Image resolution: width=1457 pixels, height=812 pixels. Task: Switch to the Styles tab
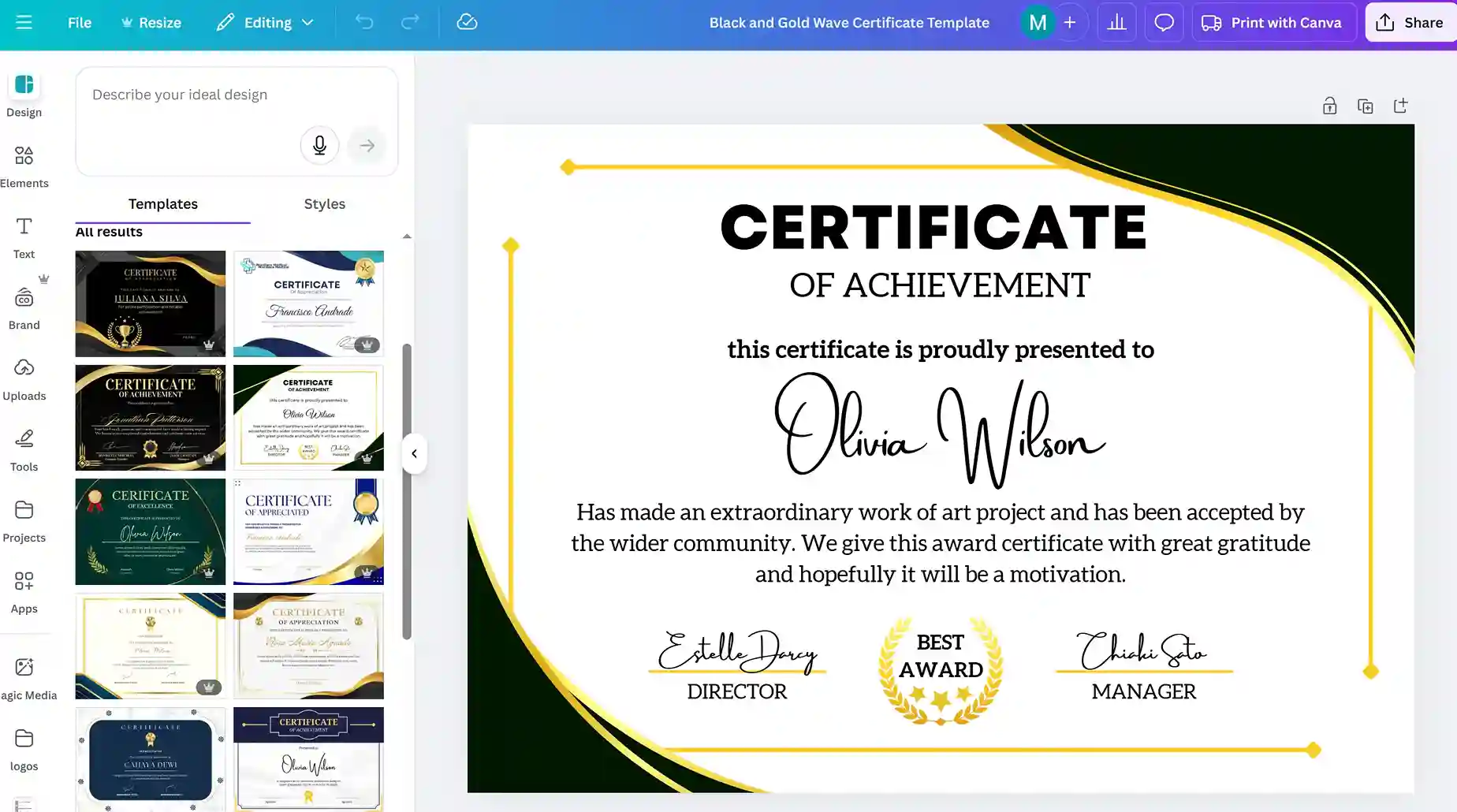coord(324,203)
